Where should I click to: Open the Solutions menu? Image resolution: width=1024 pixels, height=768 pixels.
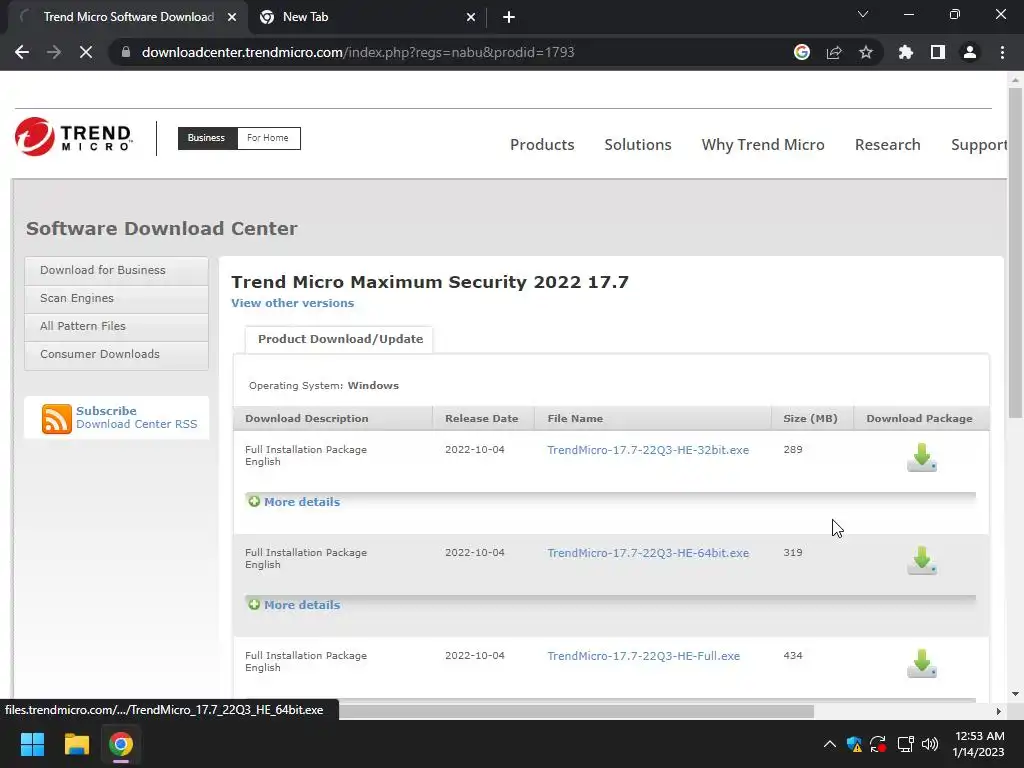click(637, 145)
